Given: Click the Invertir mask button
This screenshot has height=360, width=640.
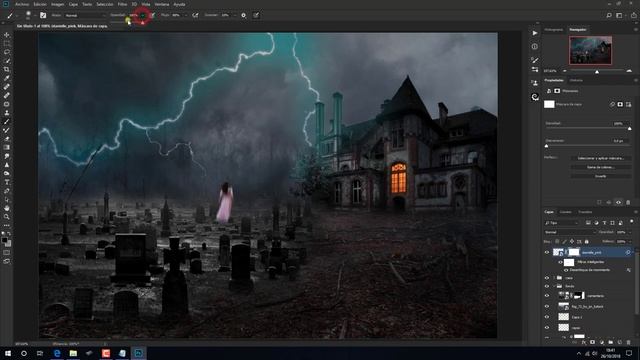Looking at the screenshot, I should [x=600, y=176].
